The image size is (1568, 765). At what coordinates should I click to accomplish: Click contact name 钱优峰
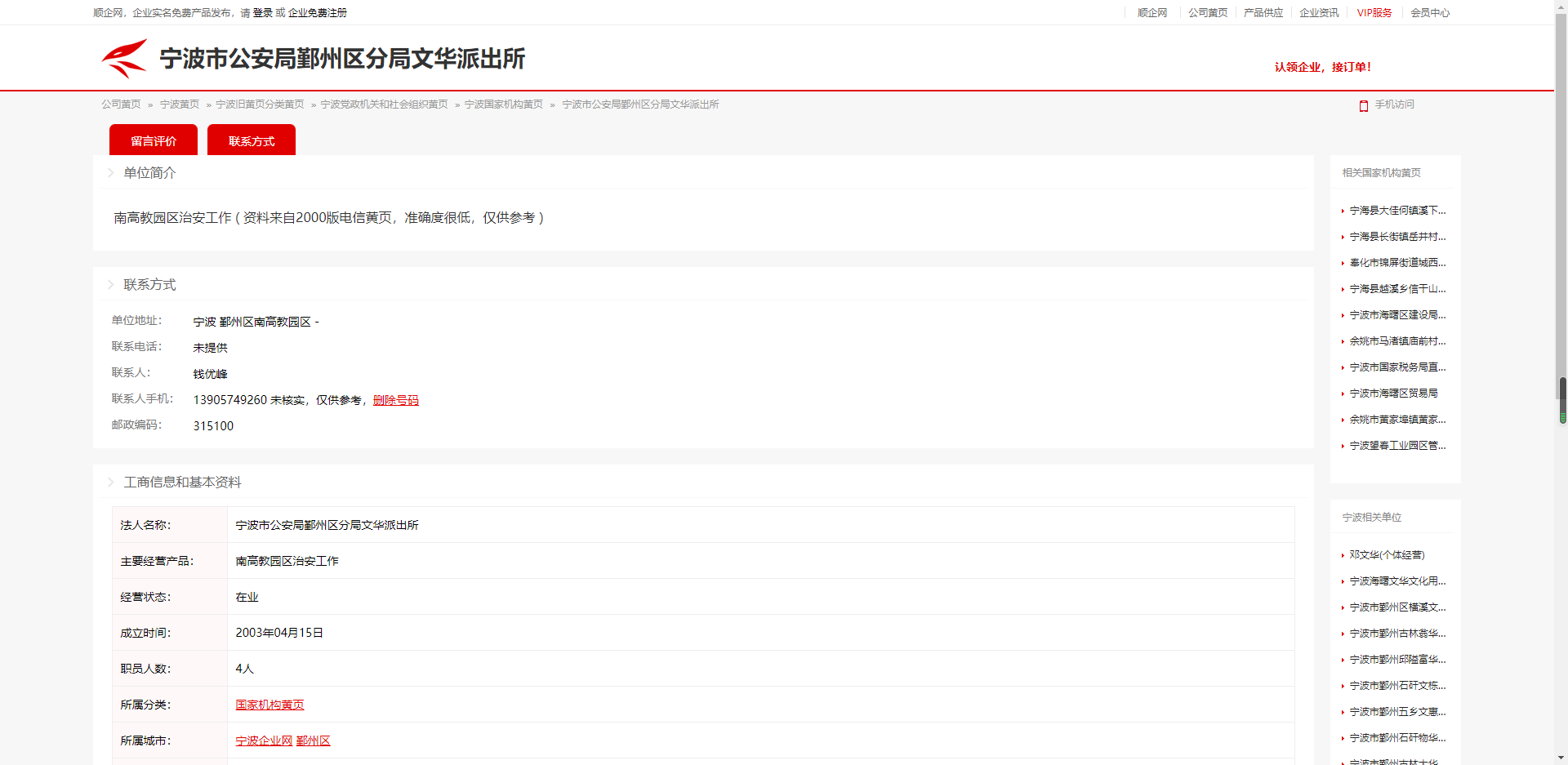pyautogui.click(x=210, y=374)
